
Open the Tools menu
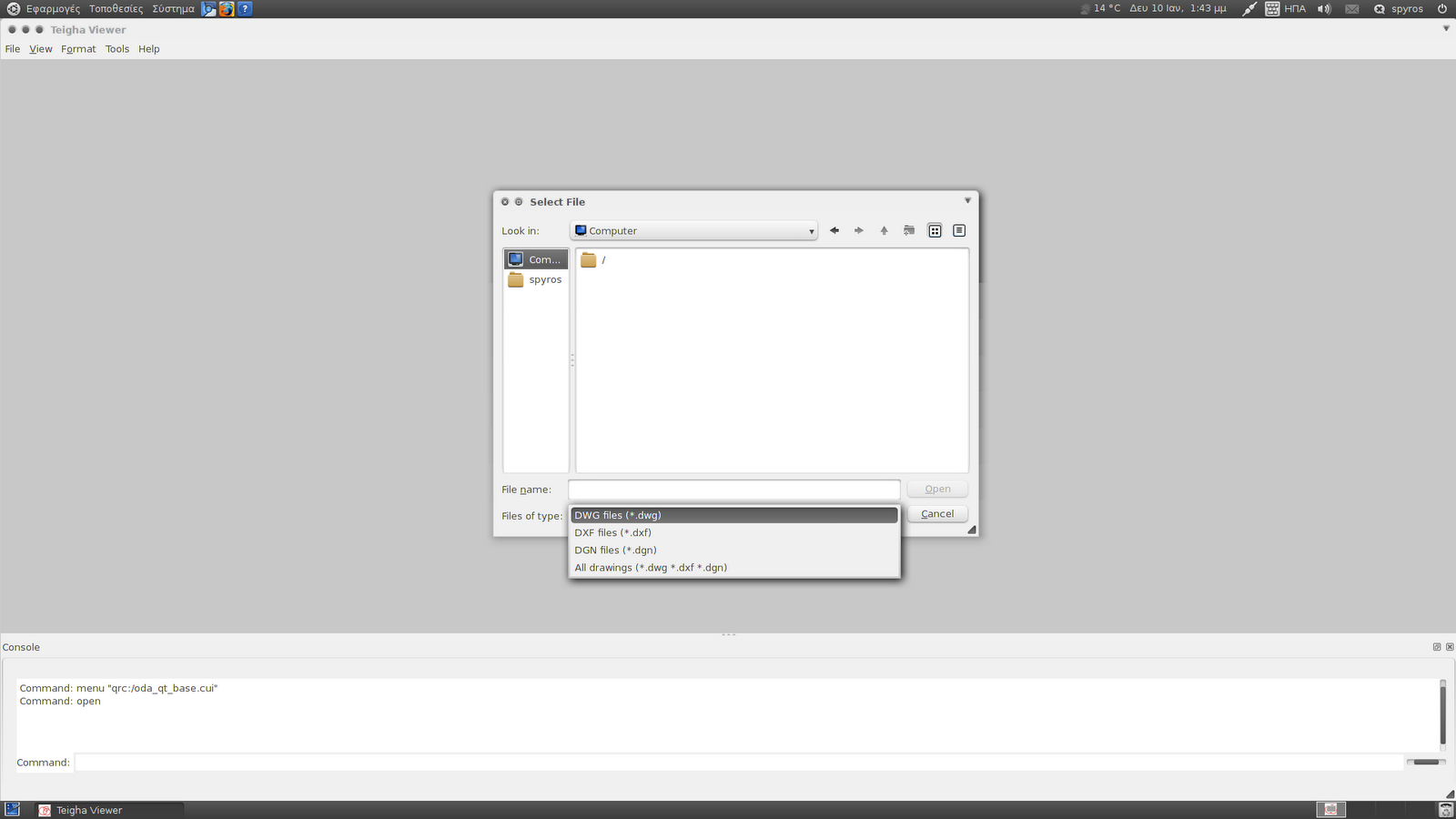click(x=116, y=49)
